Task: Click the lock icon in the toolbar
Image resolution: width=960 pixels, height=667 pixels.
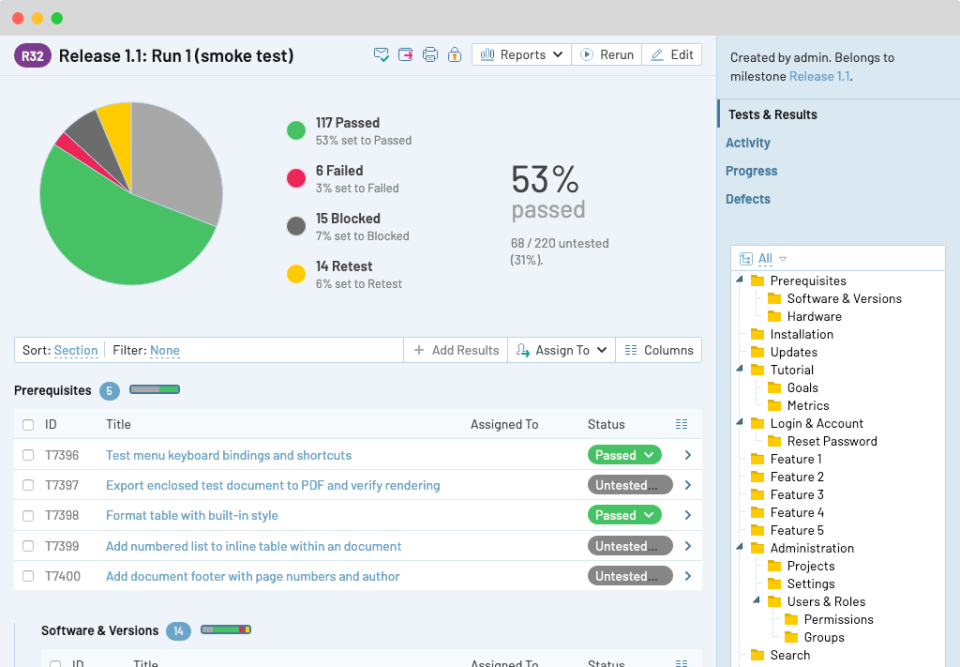Action: pos(454,54)
